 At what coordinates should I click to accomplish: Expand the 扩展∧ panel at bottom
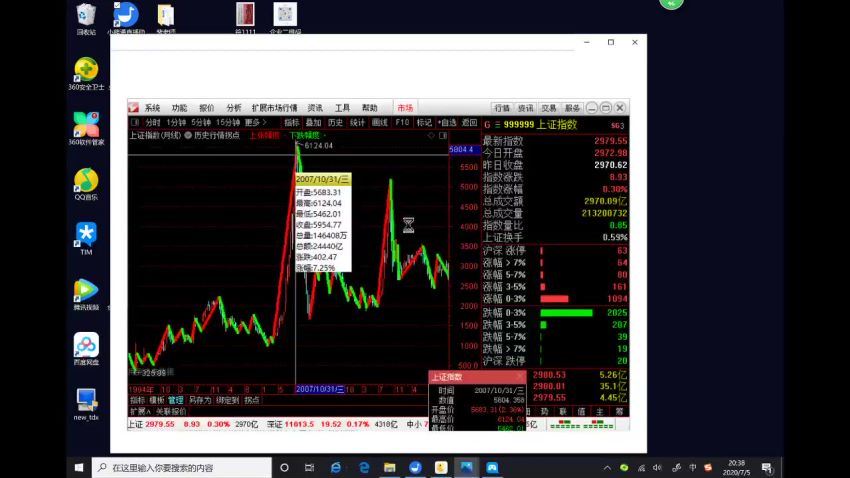click(x=140, y=411)
